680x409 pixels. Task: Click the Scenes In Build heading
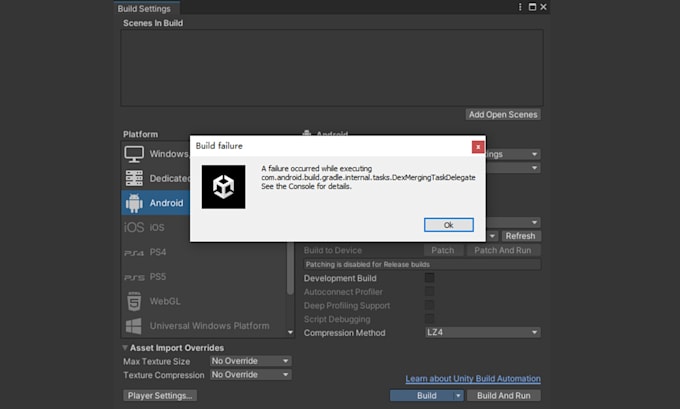[153, 23]
